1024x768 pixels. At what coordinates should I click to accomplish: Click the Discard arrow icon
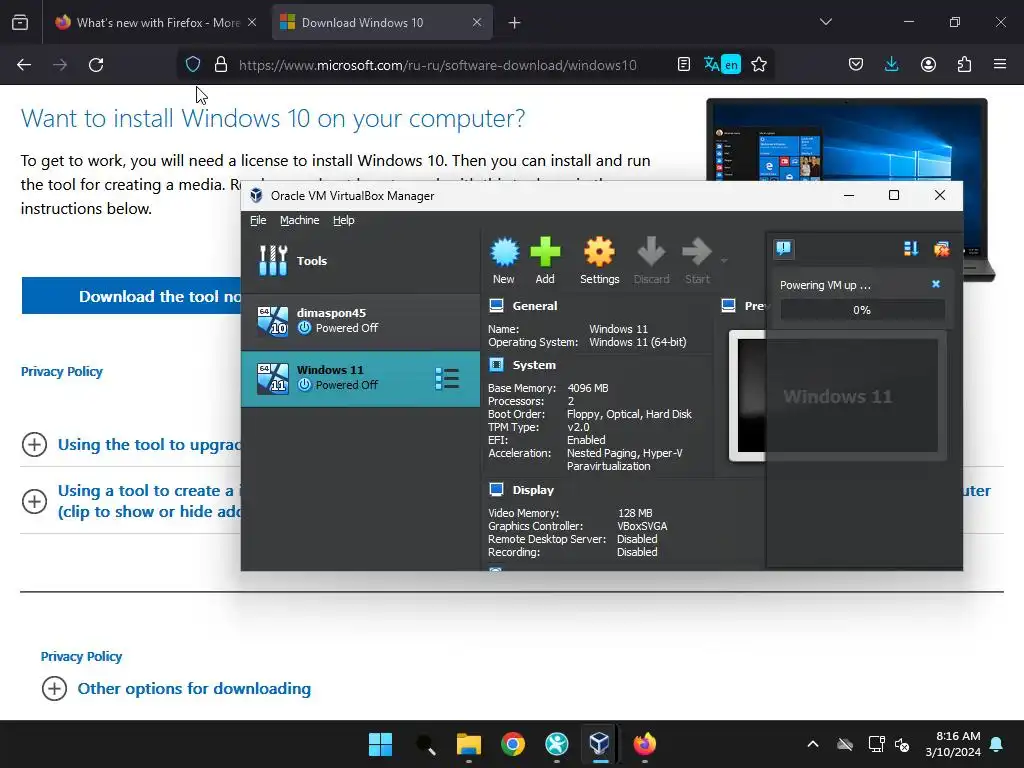651,261
